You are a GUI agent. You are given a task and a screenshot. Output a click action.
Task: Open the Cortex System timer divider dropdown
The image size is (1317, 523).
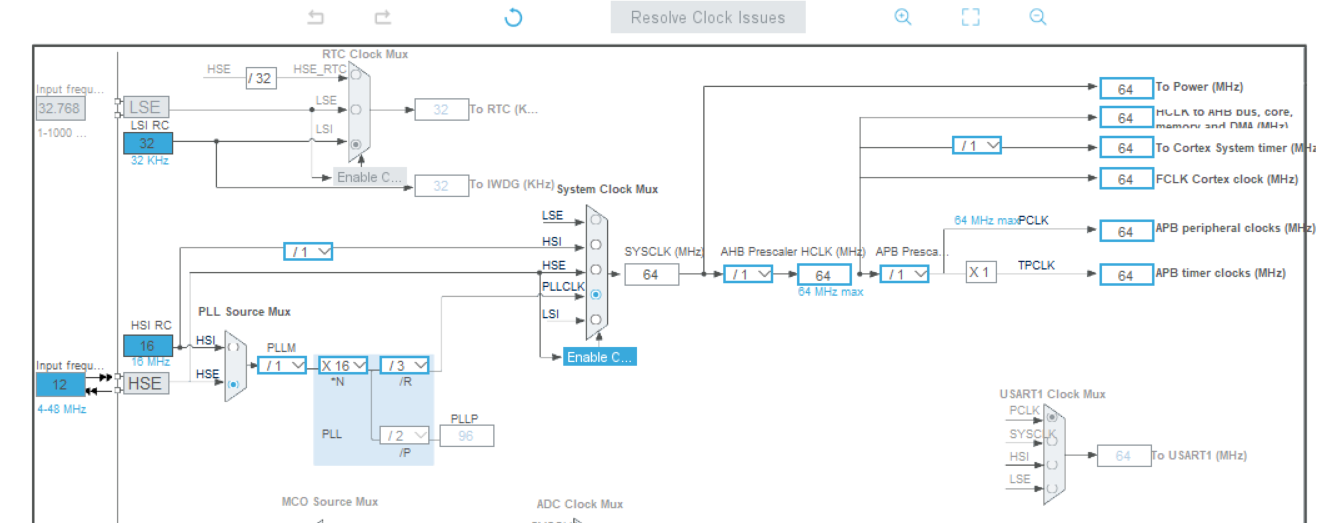pos(977,146)
